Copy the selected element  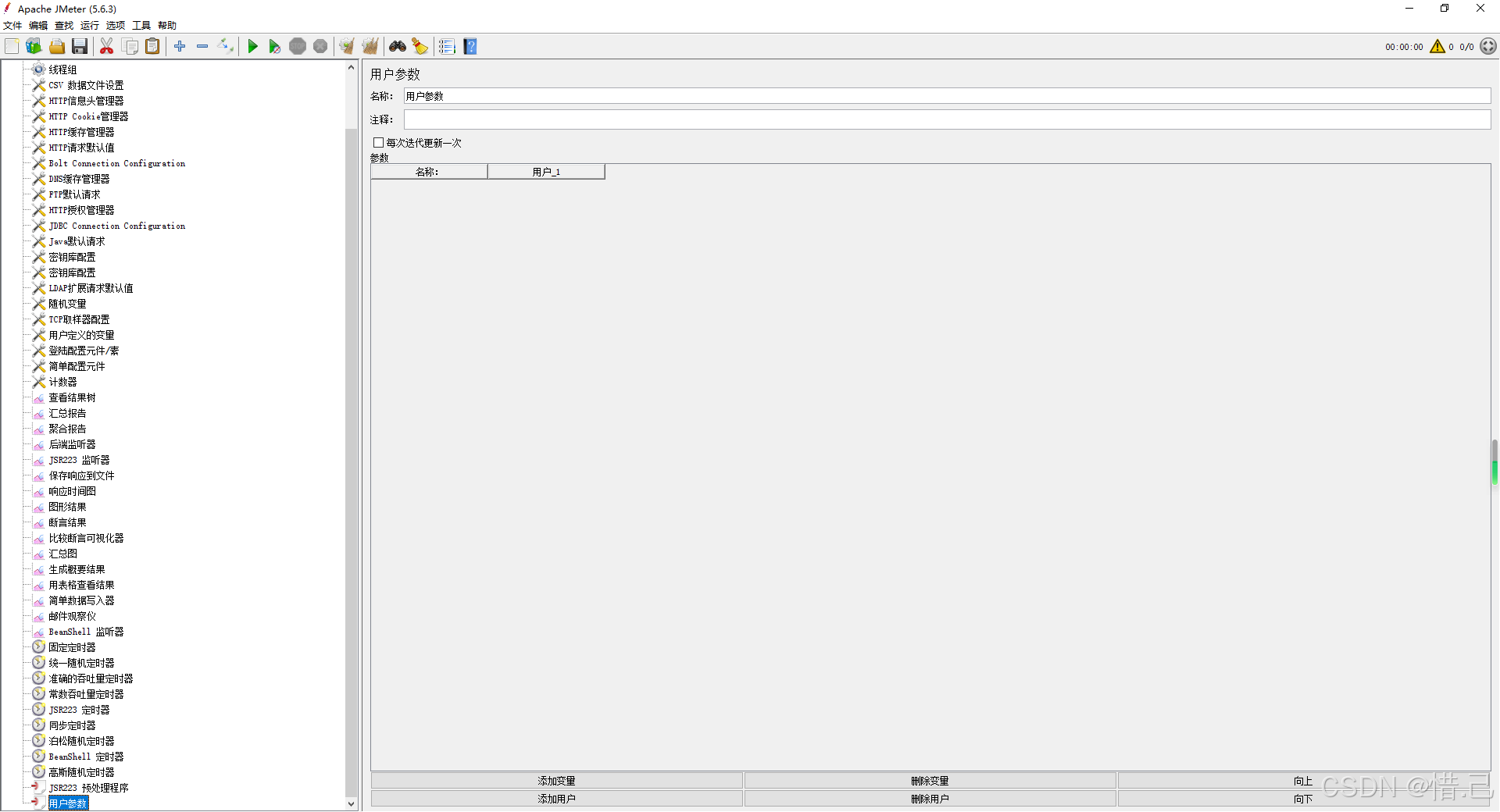pos(130,47)
